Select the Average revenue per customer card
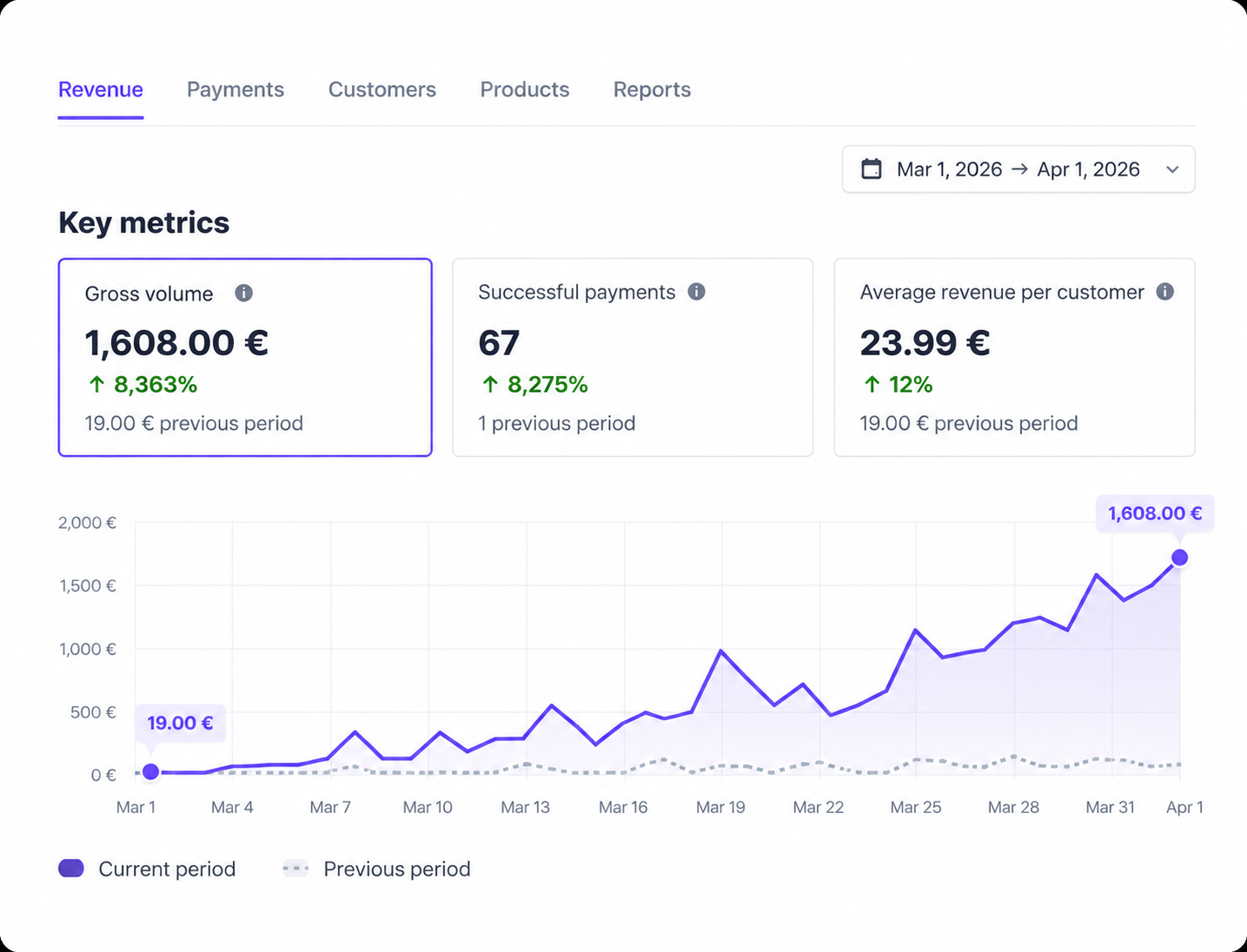This screenshot has width=1247, height=952. pos(1014,357)
